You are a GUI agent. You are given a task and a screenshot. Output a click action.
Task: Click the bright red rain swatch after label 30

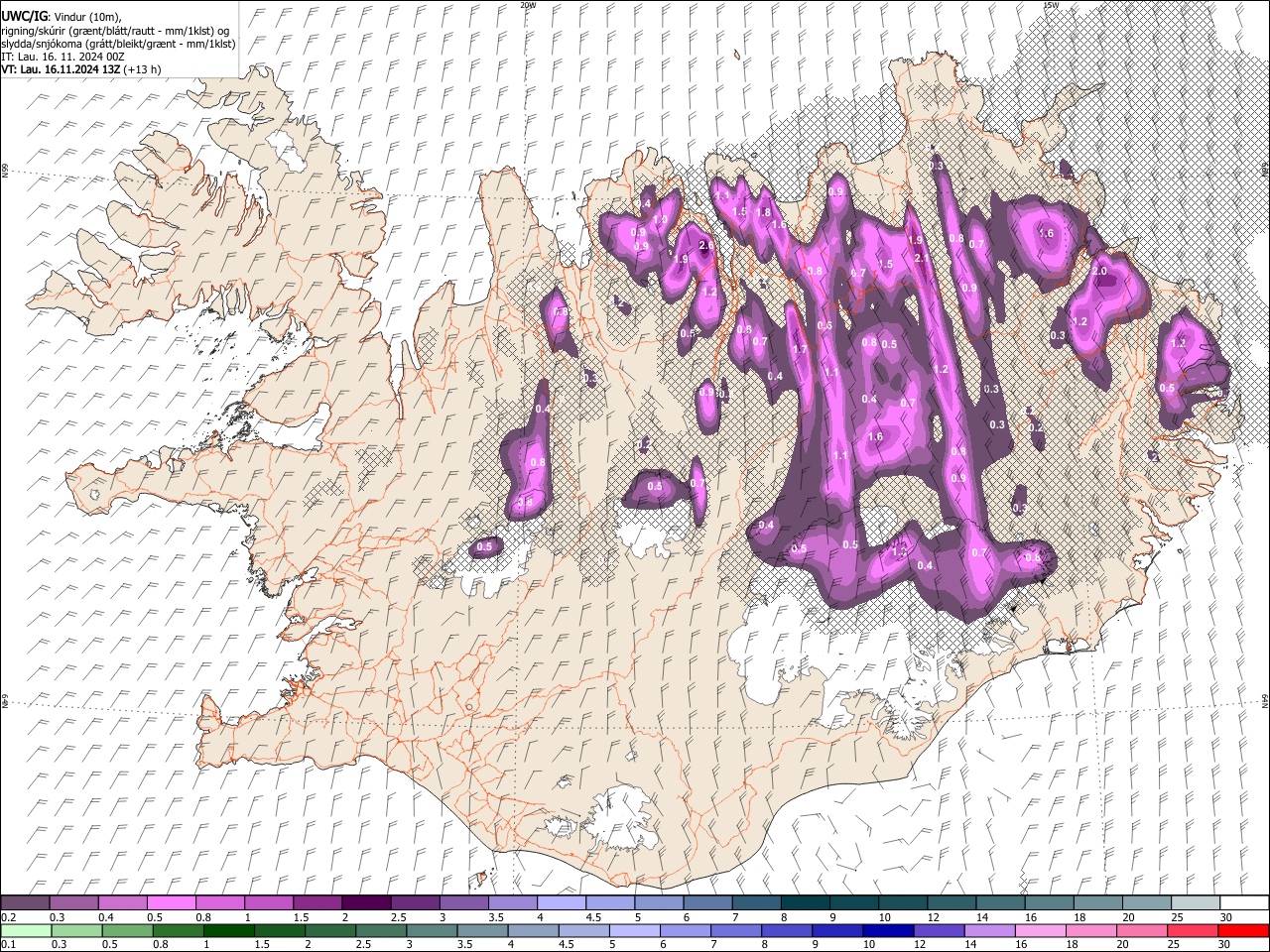tap(1242, 930)
